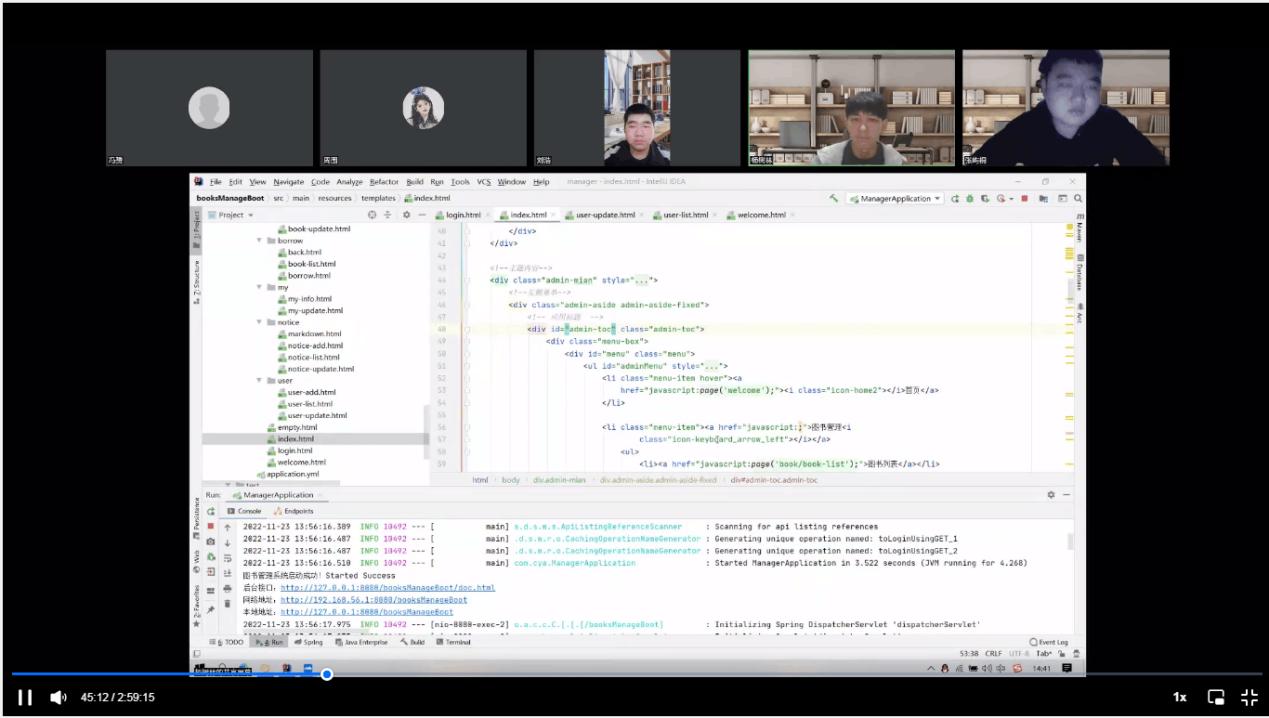Image resolution: width=1269 pixels, height=718 pixels.
Task: Toggle picture-in-picture mode
Action: (1216, 697)
